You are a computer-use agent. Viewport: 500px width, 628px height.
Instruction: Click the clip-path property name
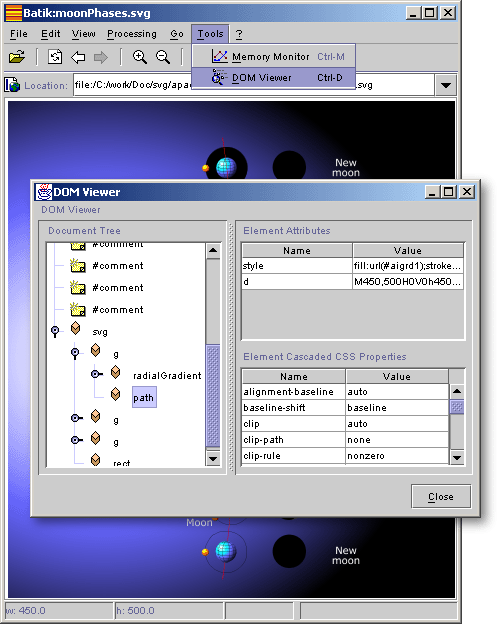pyautogui.click(x=263, y=440)
